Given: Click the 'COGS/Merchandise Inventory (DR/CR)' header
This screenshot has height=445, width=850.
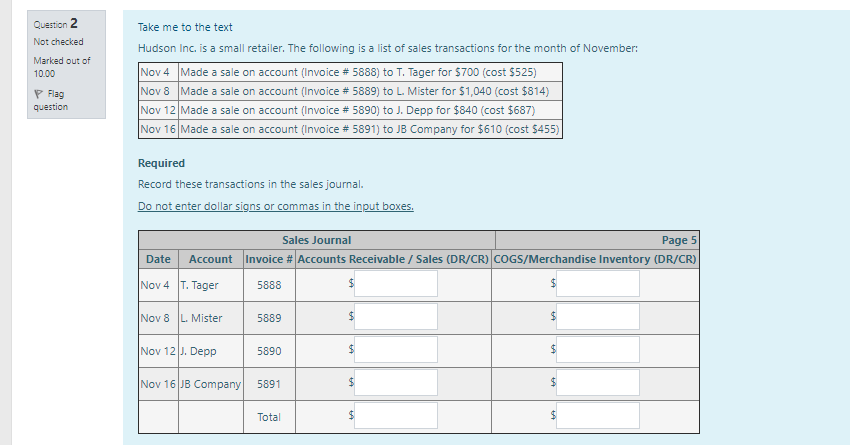Looking at the screenshot, I should [x=595, y=259].
